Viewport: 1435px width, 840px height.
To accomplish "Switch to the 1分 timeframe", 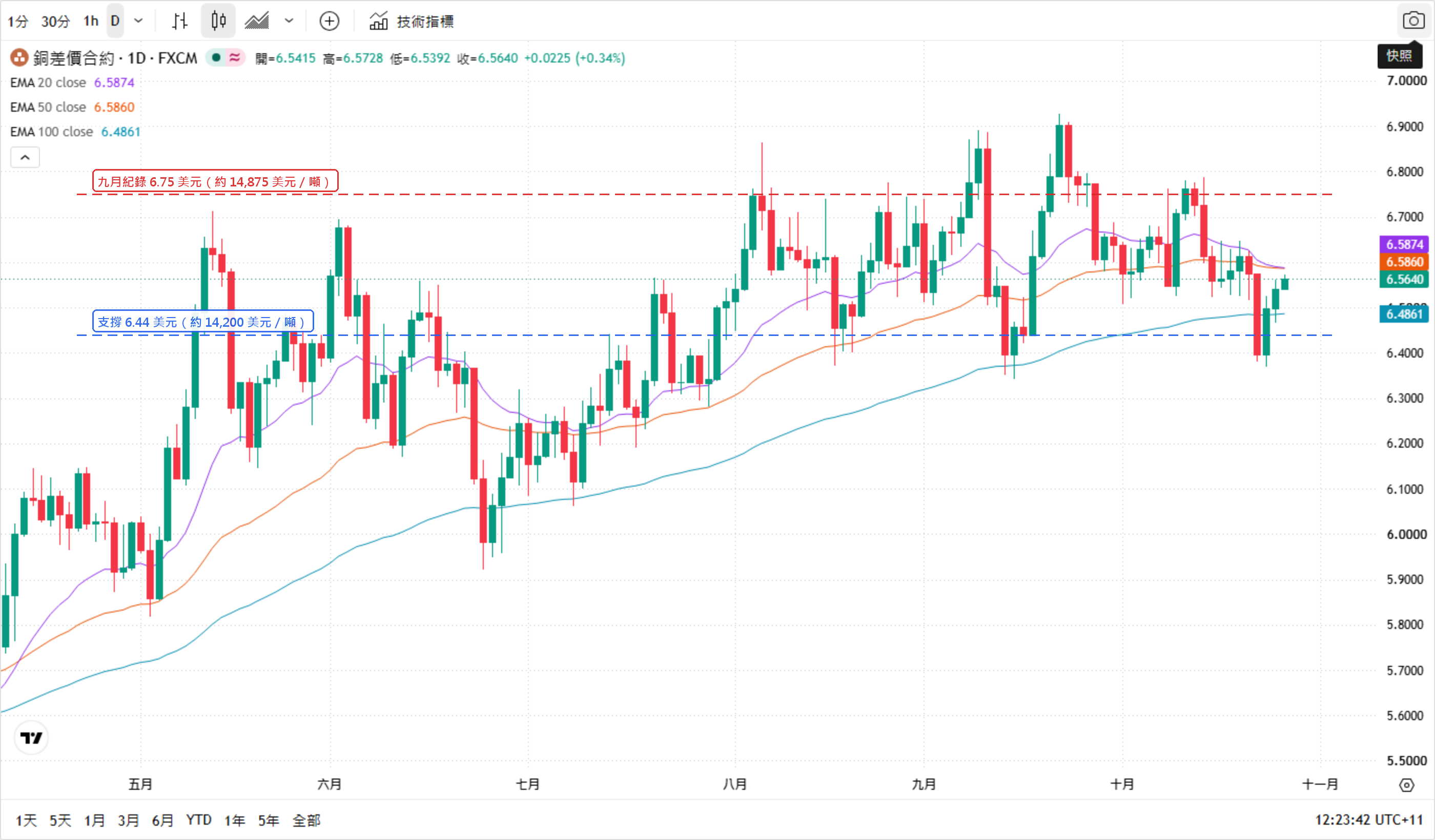I will point(17,21).
